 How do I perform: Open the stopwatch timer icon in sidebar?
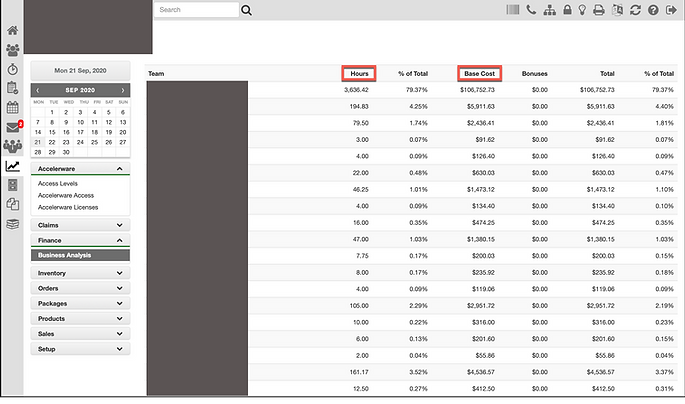[x=12, y=69]
